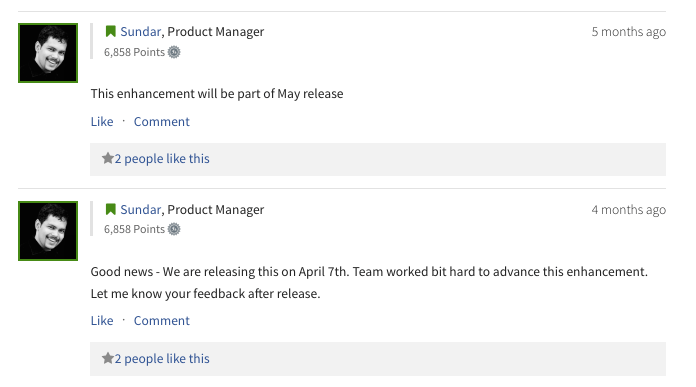View people who like the May release post

tap(162, 159)
